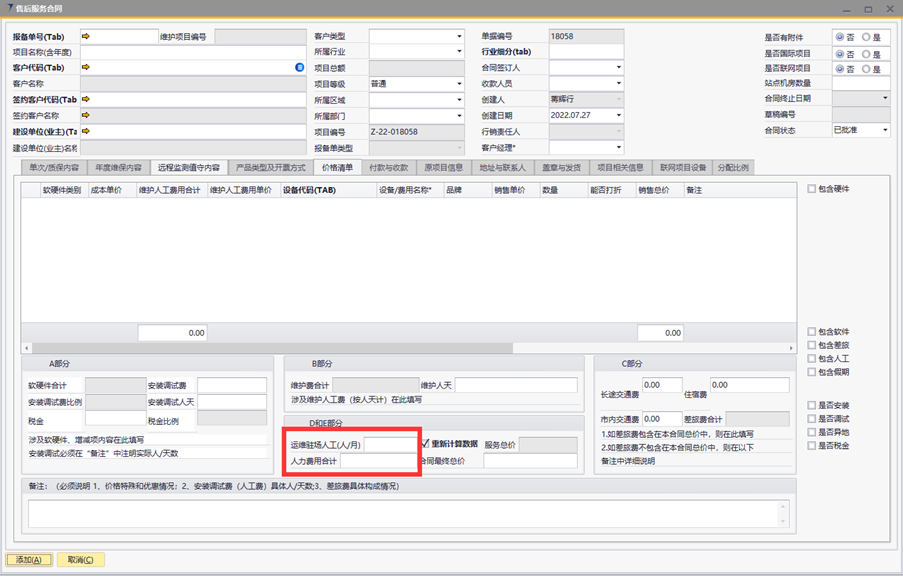
Task: Click the window icon in the title bar
Action: (x=9, y=8)
